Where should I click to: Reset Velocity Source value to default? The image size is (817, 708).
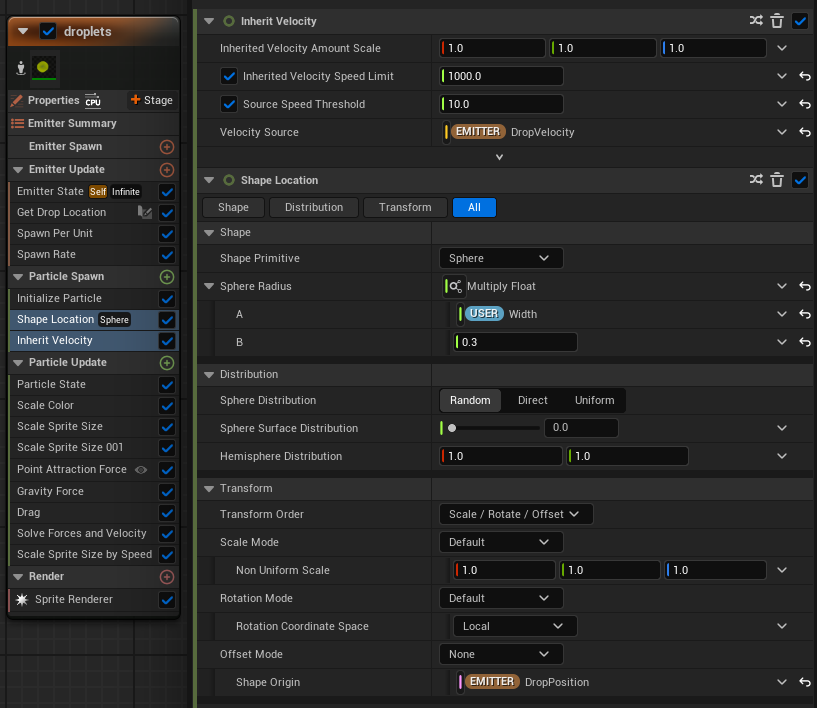coord(804,132)
